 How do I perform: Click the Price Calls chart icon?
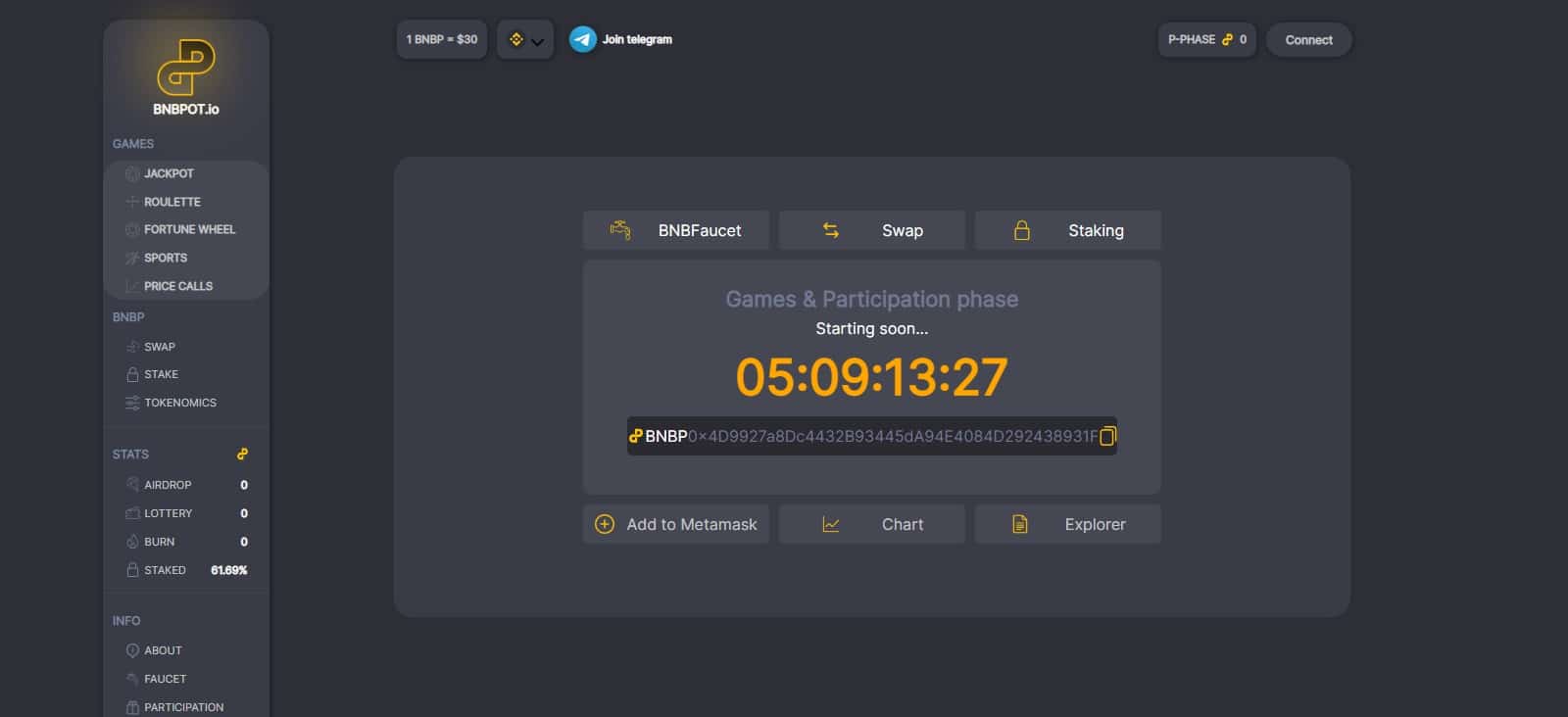(x=132, y=286)
